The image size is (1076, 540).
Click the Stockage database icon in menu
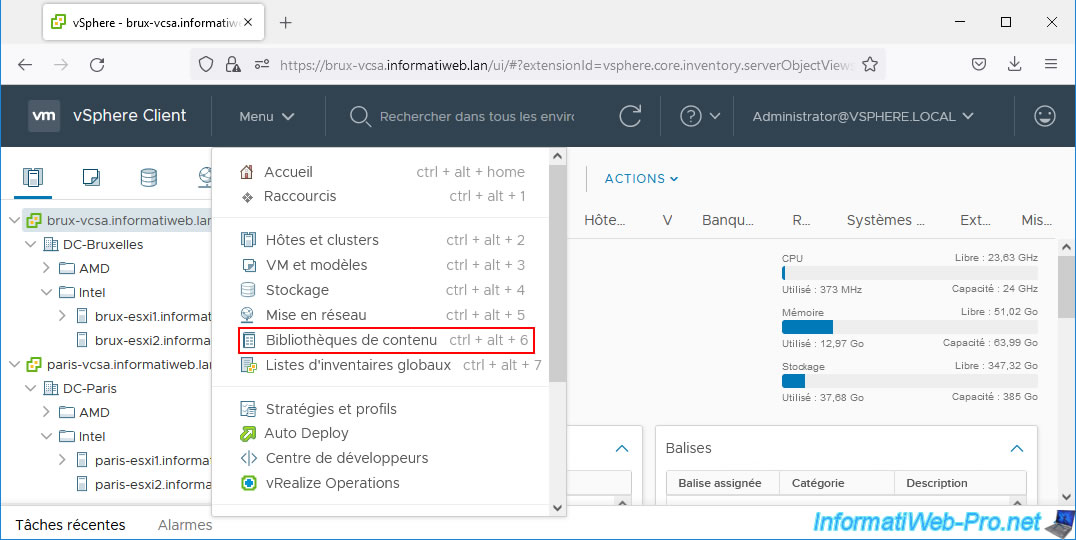click(248, 290)
